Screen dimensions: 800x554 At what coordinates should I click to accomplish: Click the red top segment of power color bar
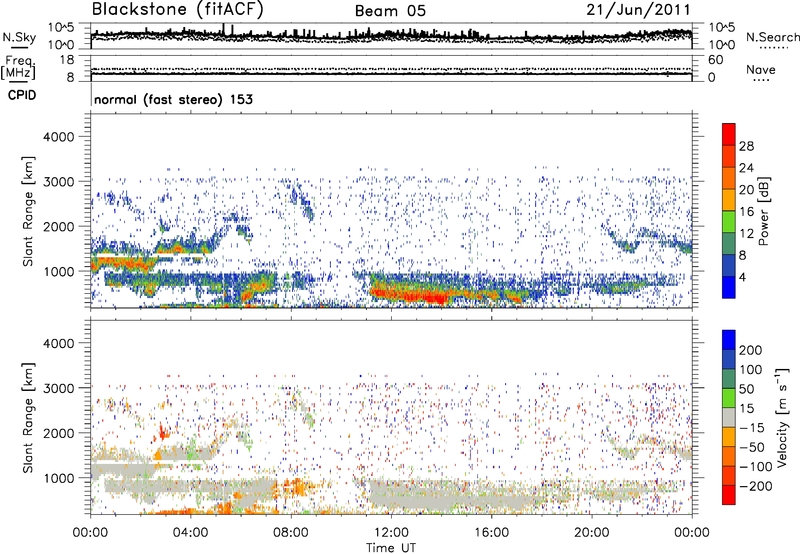(x=729, y=135)
